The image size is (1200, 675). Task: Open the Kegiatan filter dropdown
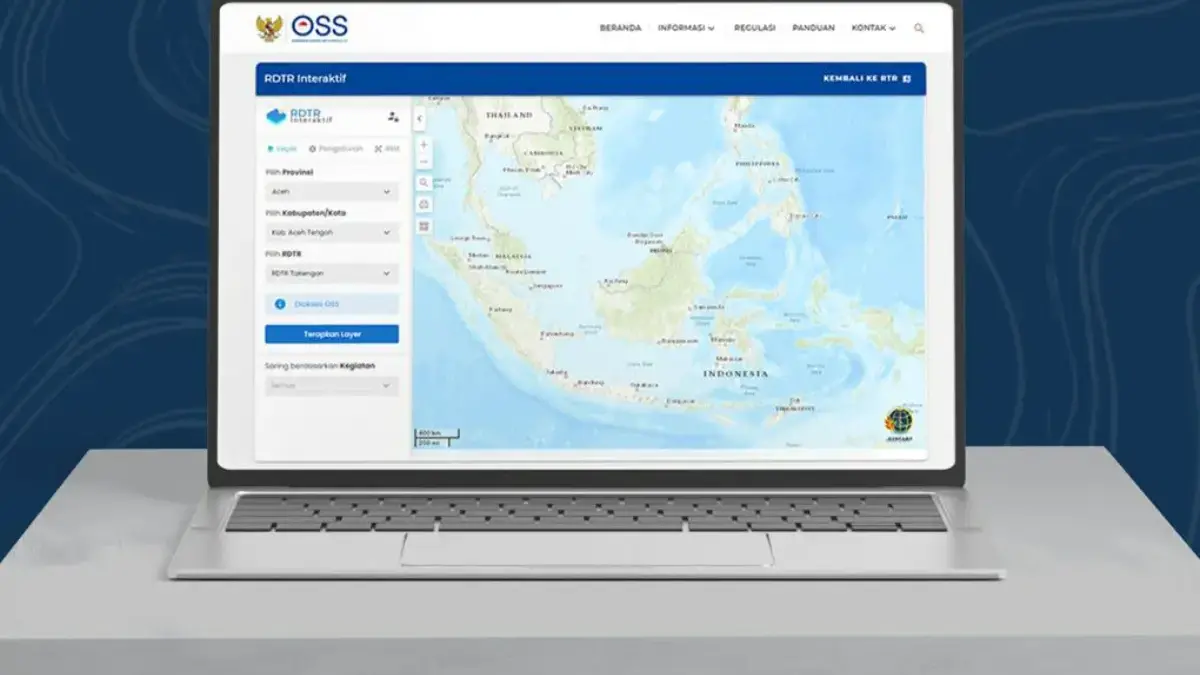point(332,385)
